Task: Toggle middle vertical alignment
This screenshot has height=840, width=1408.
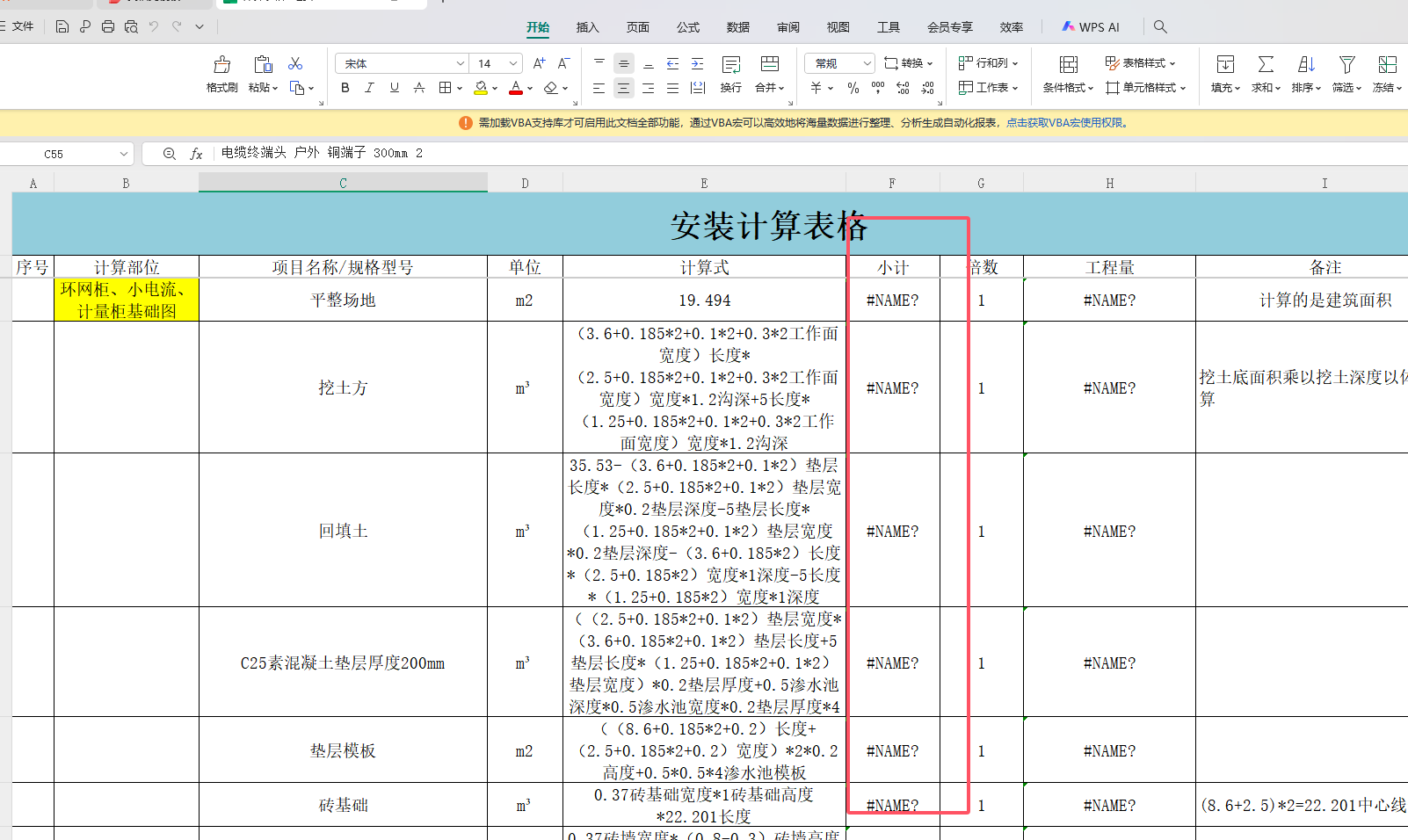Action: coord(623,63)
